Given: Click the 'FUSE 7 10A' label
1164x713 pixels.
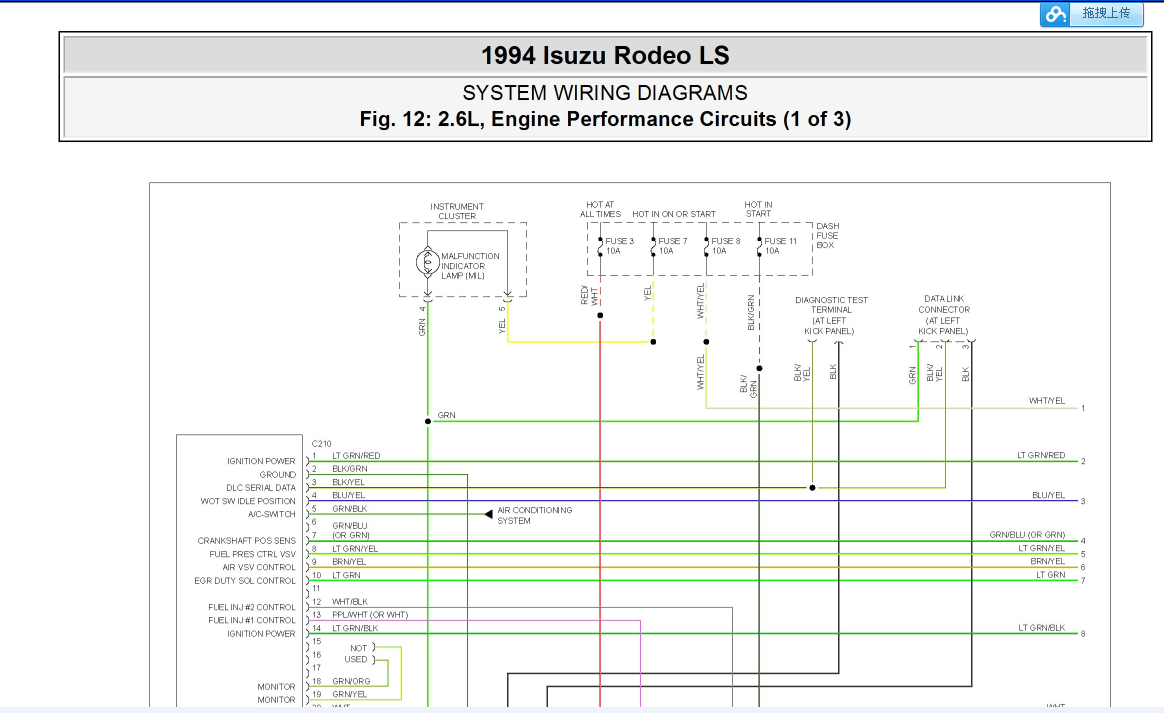Looking at the screenshot, I should 673,246.
